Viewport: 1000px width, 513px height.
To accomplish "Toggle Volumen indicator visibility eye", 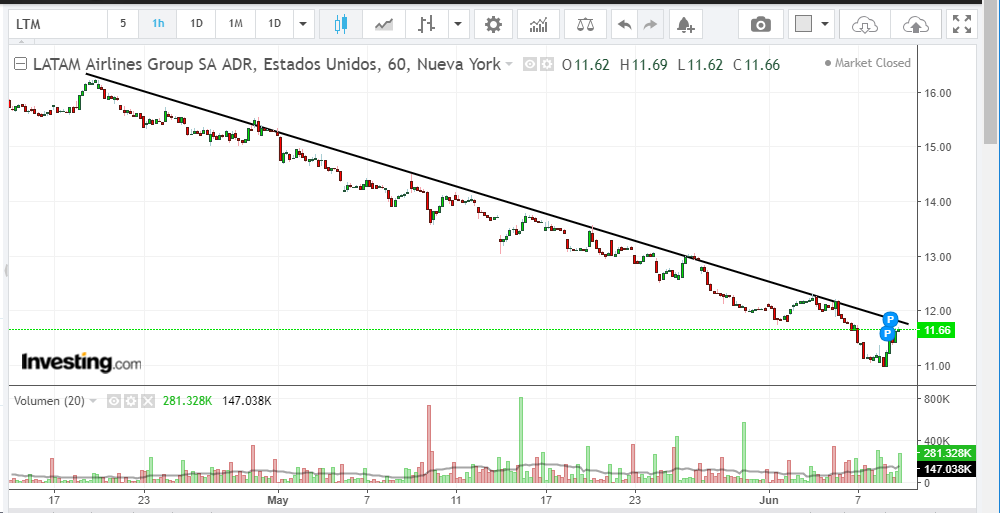I will (114, 401).
